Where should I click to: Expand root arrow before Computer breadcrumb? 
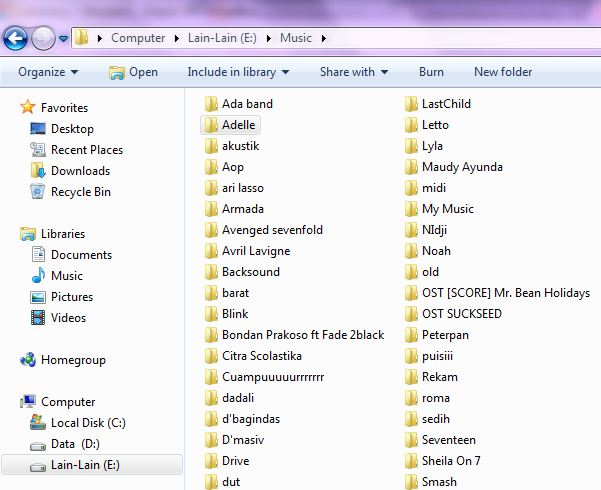point(100,38)
